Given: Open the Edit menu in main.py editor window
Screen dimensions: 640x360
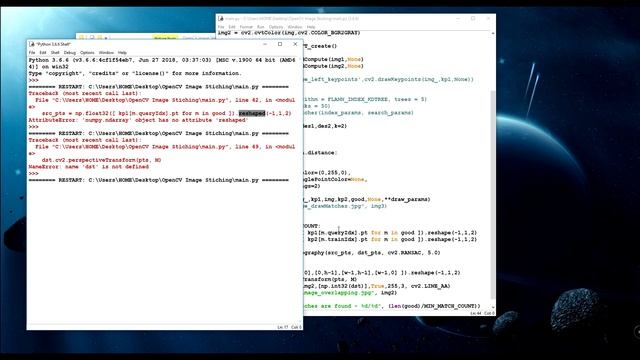Looking at the screenshot, I should point(232,27).
